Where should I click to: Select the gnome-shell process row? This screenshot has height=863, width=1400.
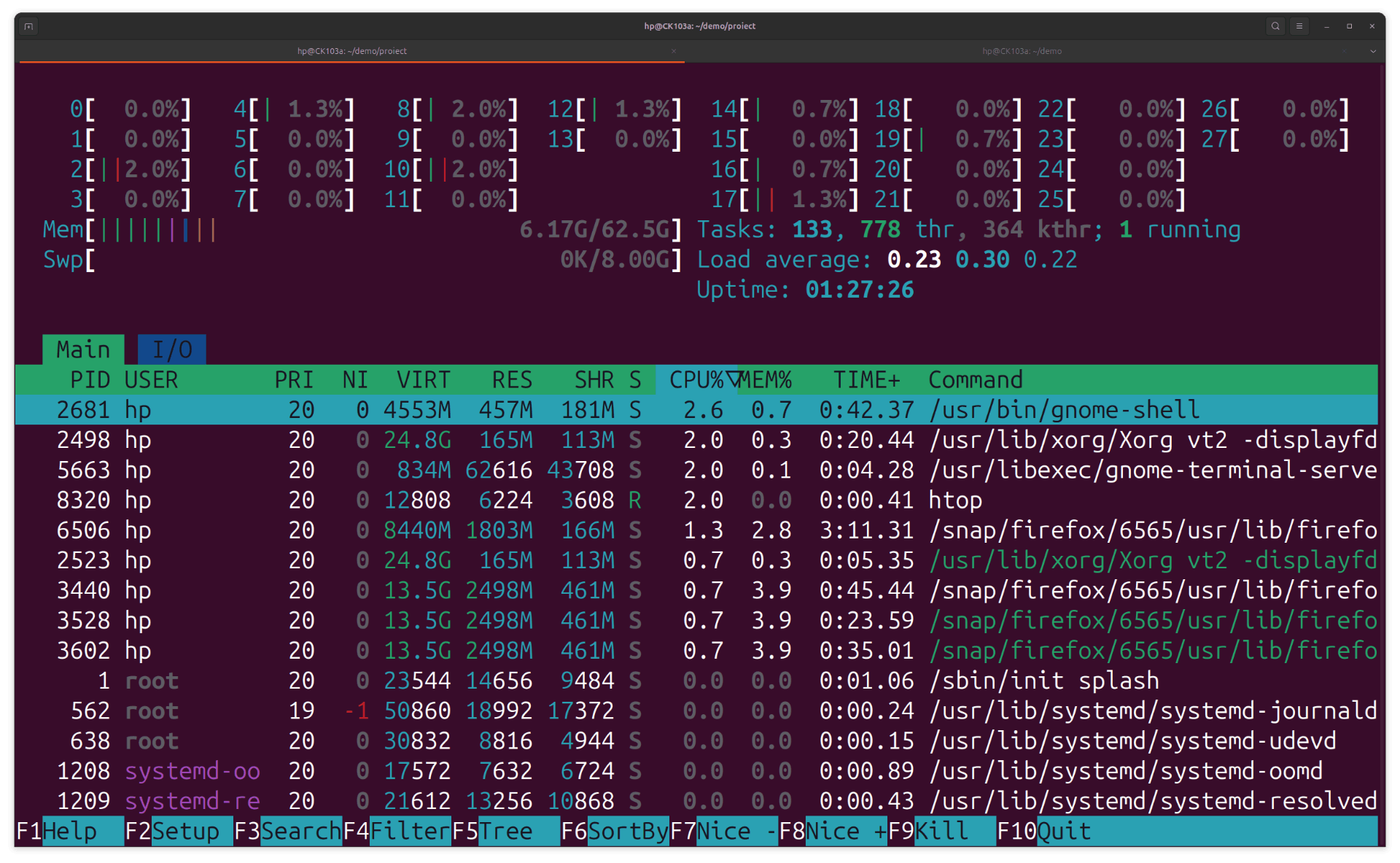pyautogui.click(x=696, y=410)
